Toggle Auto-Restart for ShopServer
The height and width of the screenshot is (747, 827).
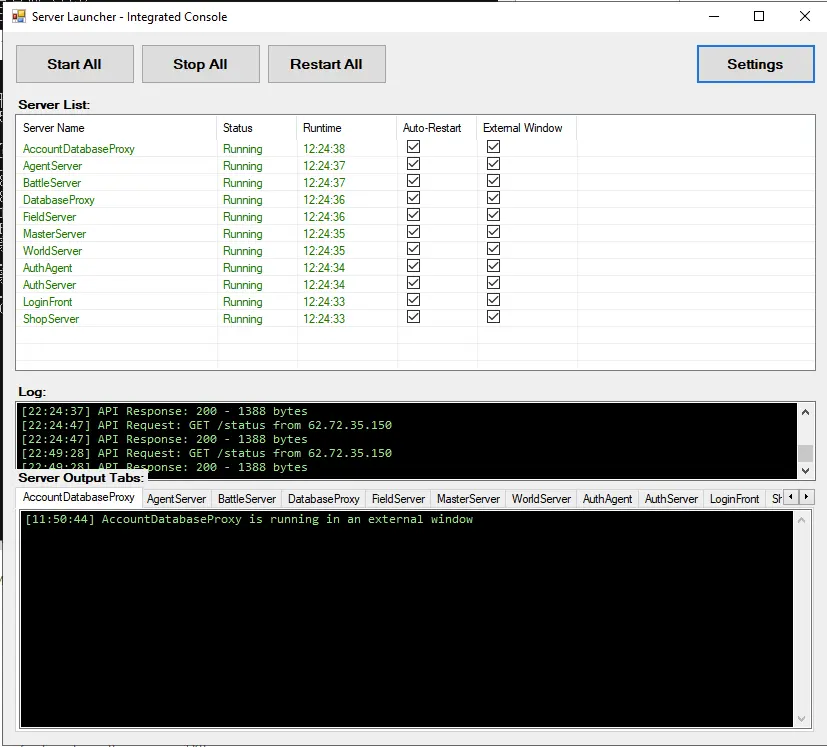pos(414,317)
